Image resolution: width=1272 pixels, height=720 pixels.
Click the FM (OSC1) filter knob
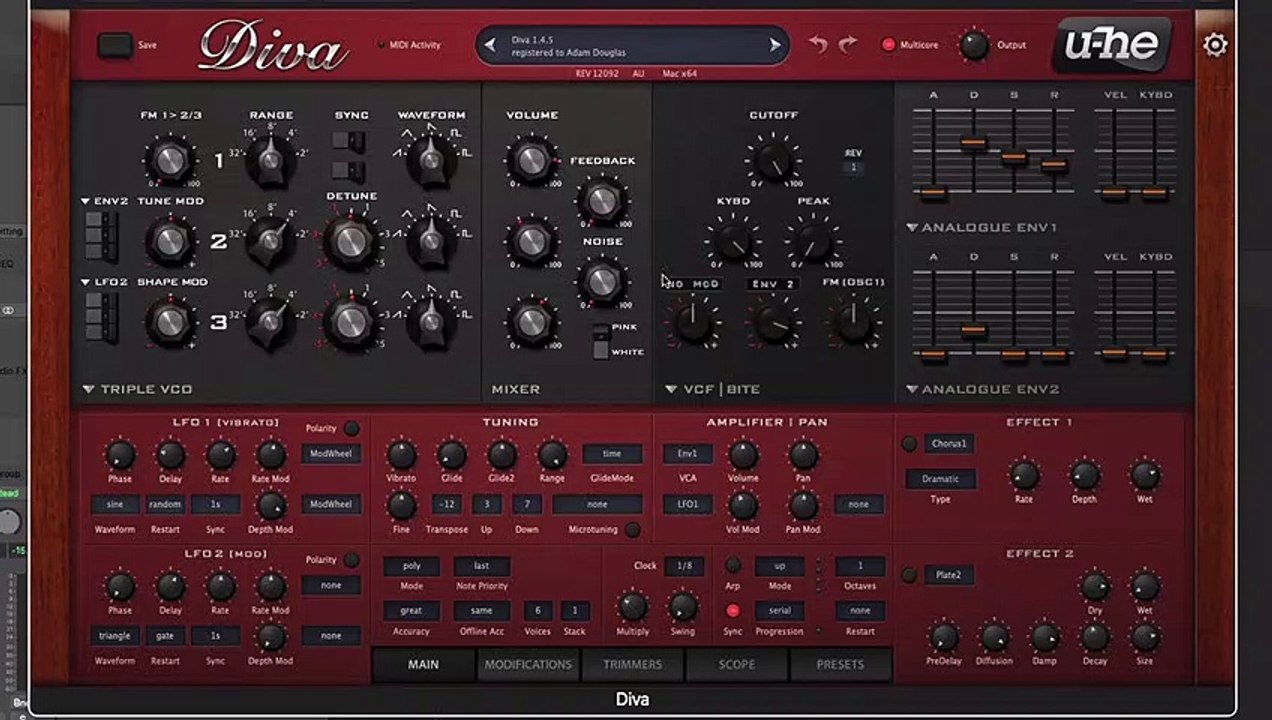(853, 322)
